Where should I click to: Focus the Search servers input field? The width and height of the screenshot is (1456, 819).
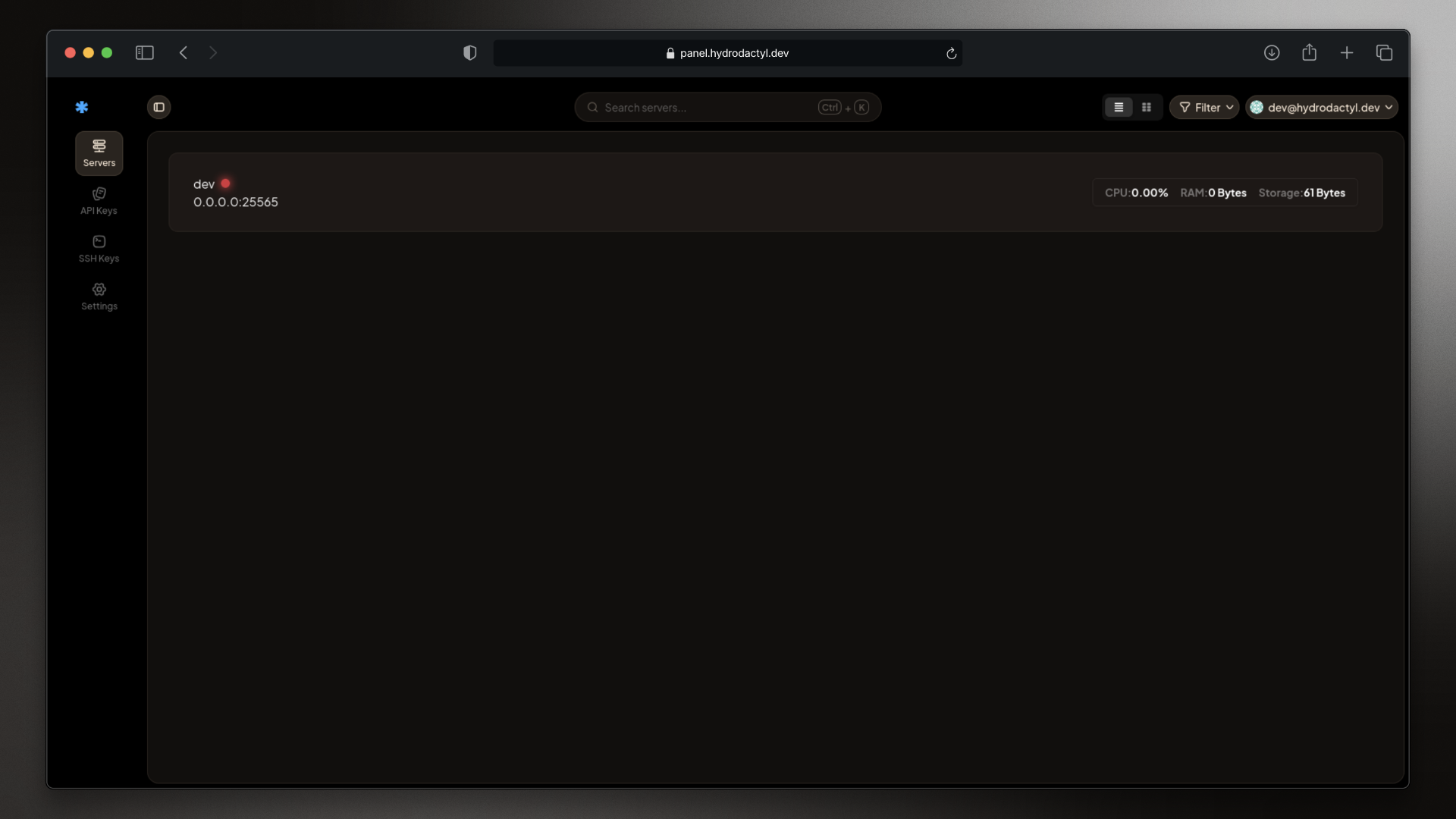coord(728,107)
